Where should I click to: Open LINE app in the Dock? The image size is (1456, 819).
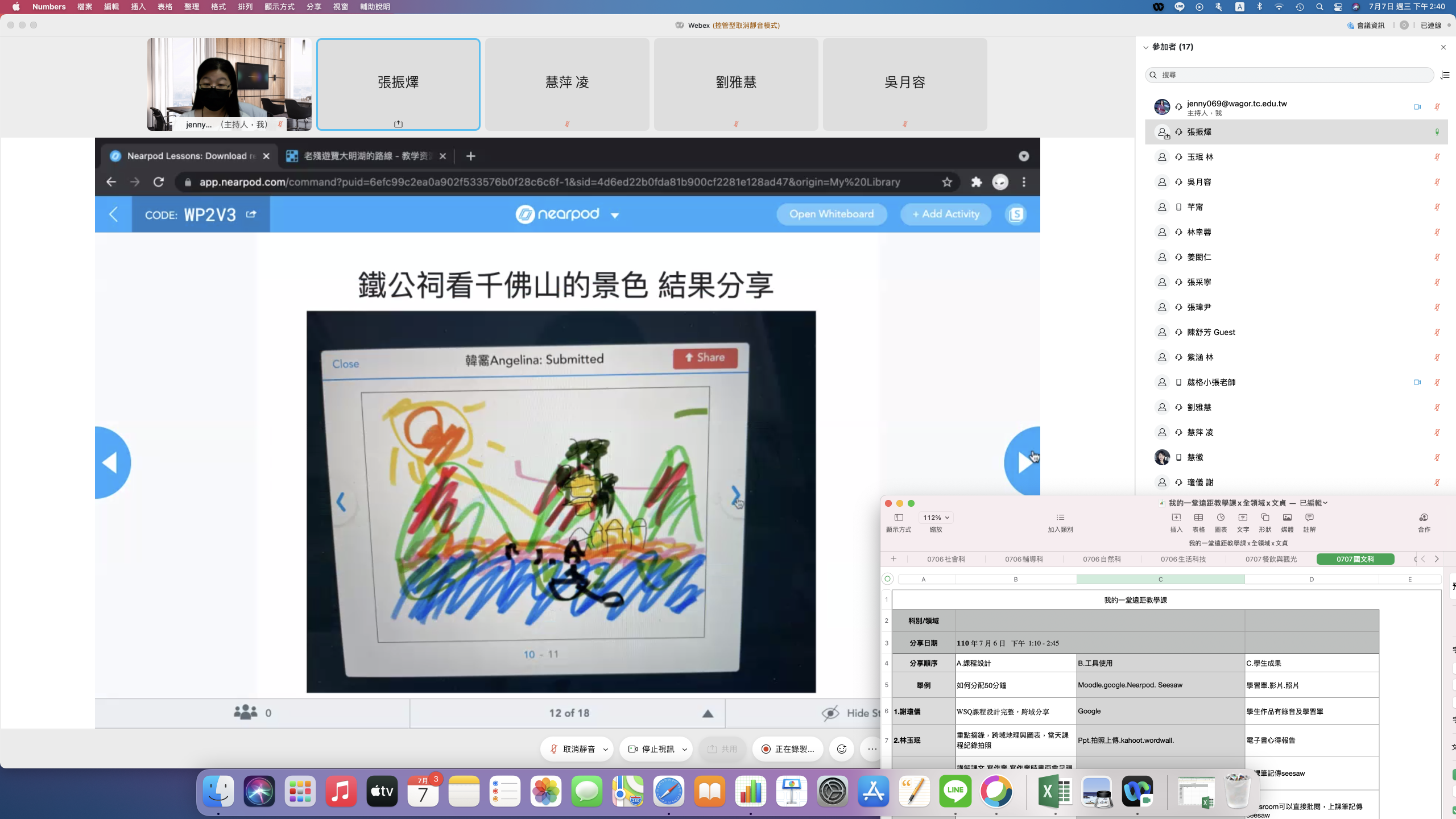click(x=955, y=791)
